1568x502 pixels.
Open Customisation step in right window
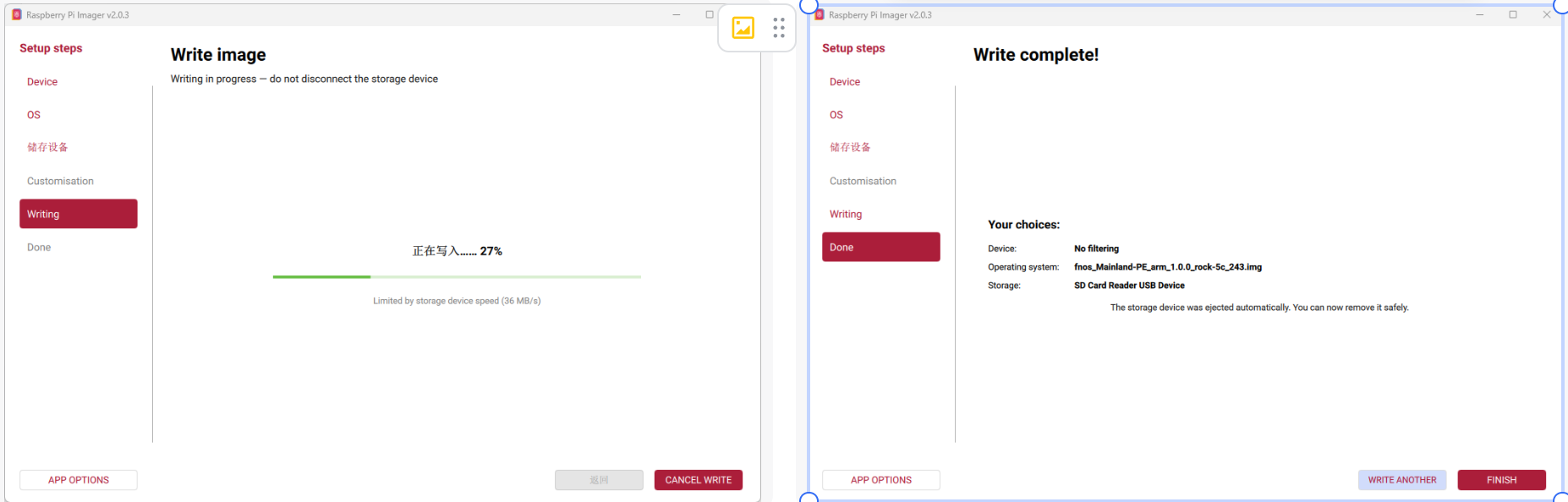863,181
